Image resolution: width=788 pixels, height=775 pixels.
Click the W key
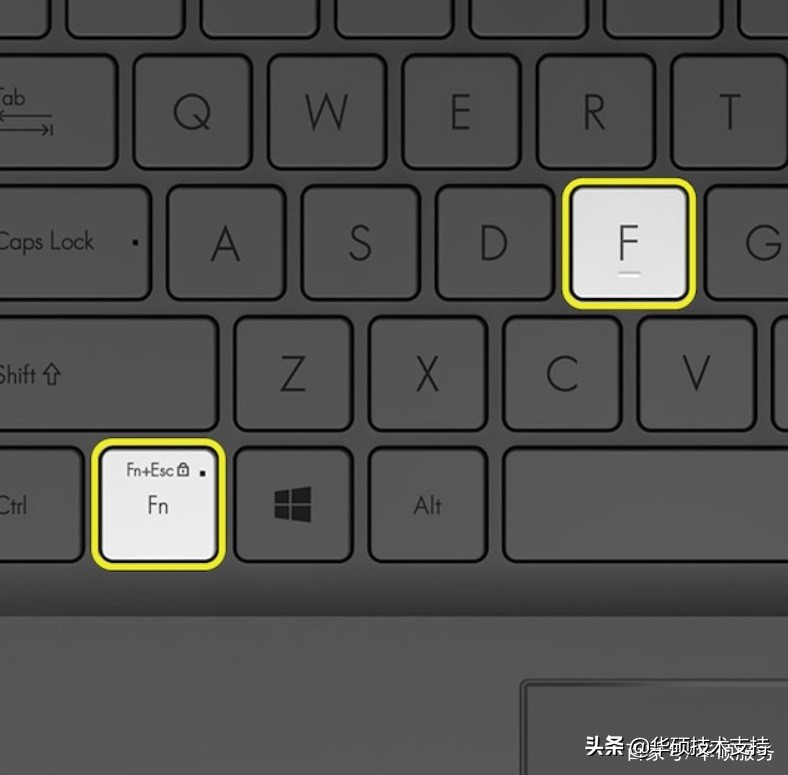(327, 112)
